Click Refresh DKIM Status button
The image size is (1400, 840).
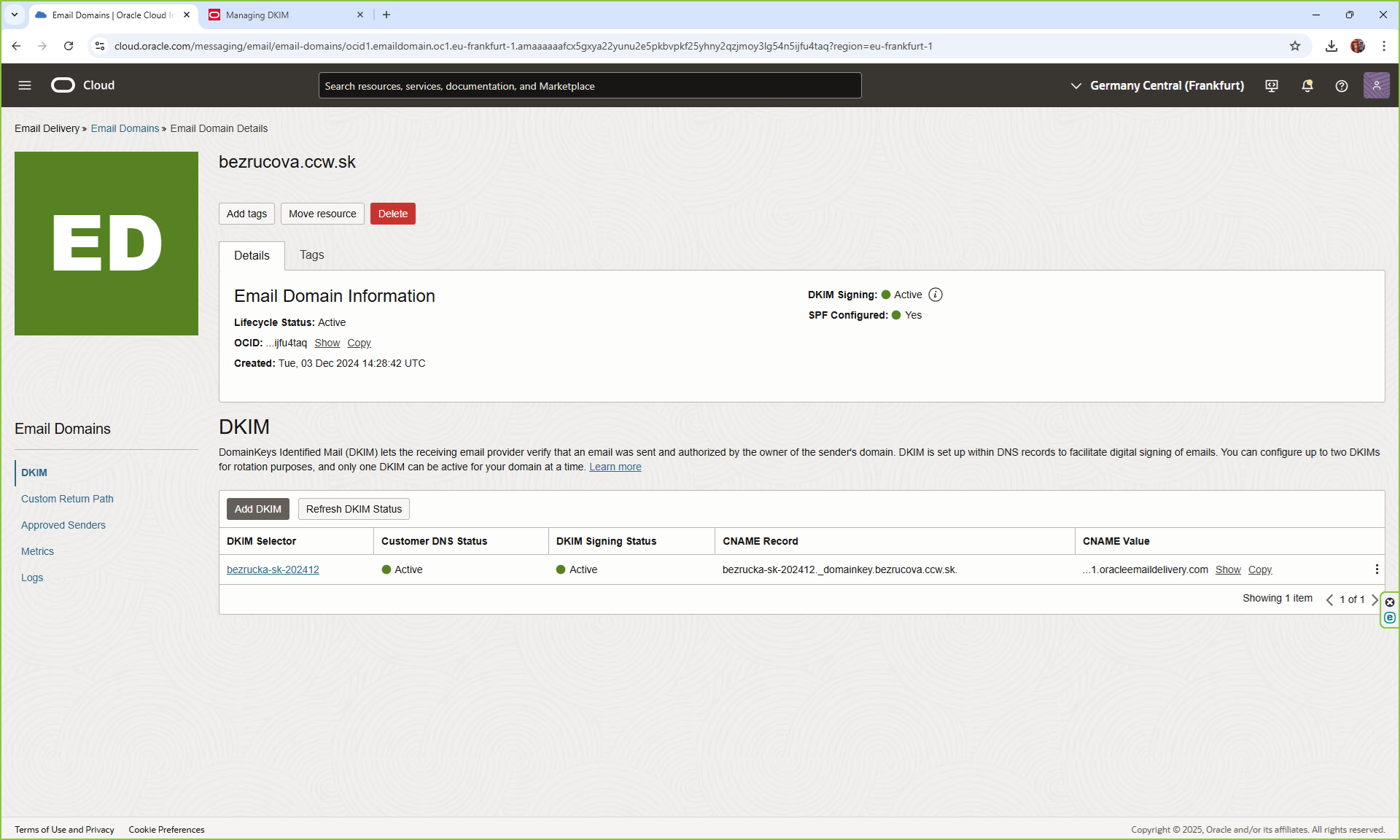coord(354,509)
